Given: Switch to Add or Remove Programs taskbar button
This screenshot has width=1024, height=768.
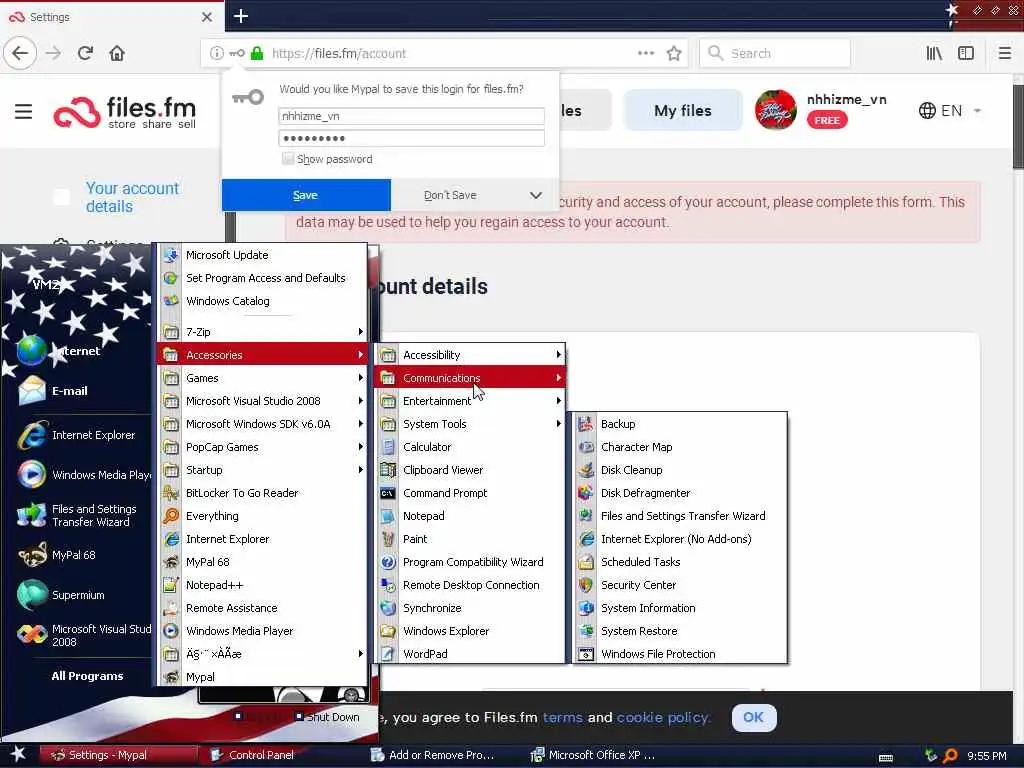Looking at the screenshot, I should coord(438,755).
